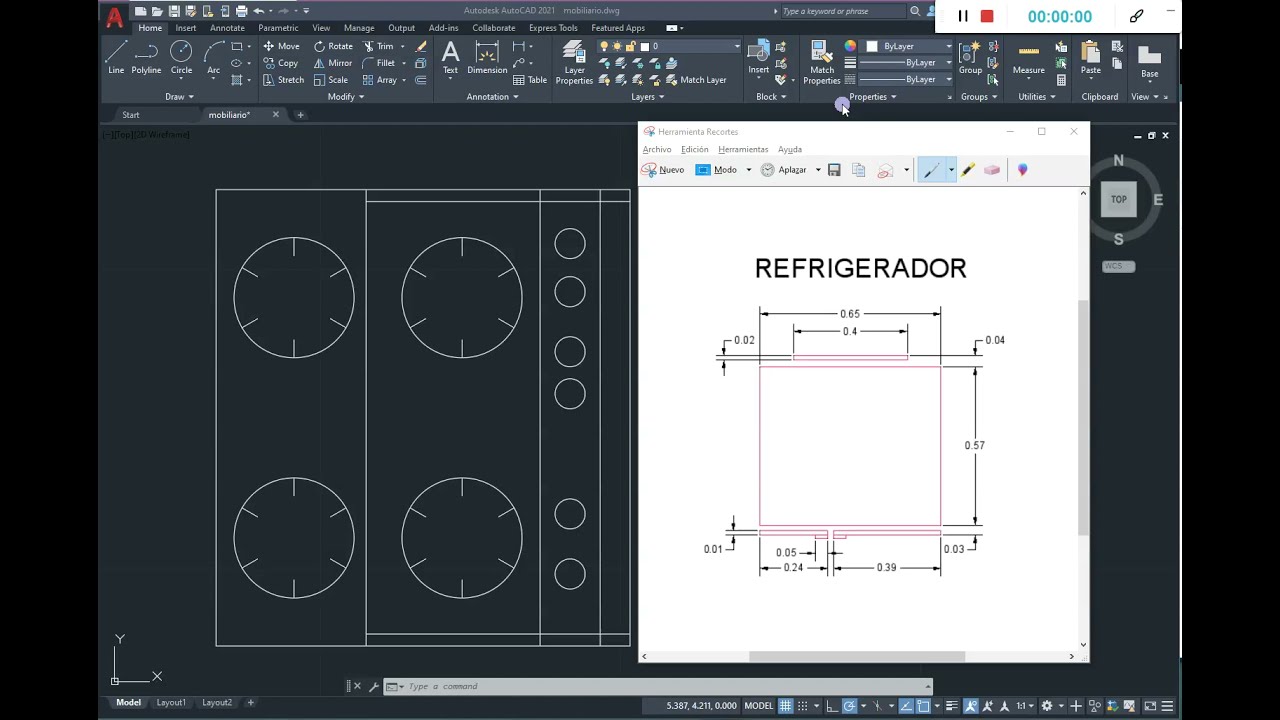Open Layer Properties manager
The image size is (1280, 720).
574,62
